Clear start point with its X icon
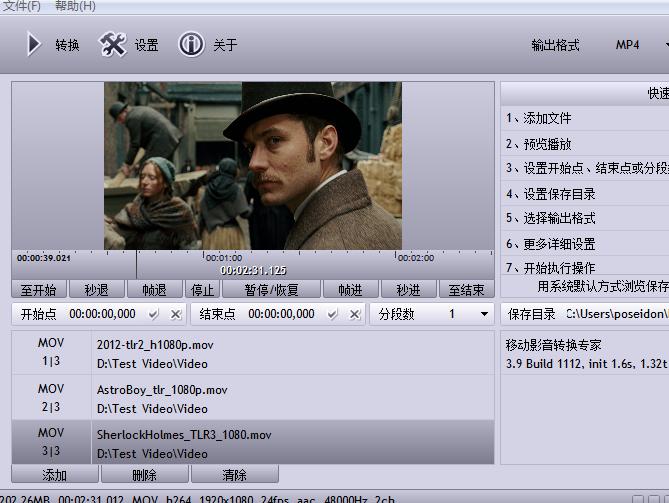Image resolution: width=669 pixels, height=503 pixels. tap(175, 315)
